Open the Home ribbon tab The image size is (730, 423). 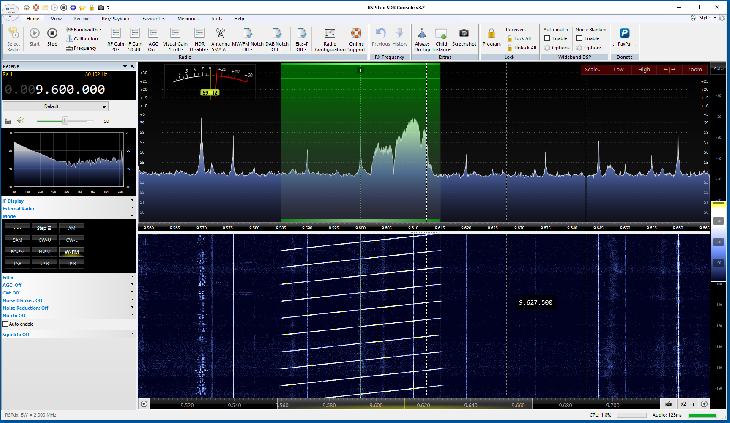click(x=35, y=18)
